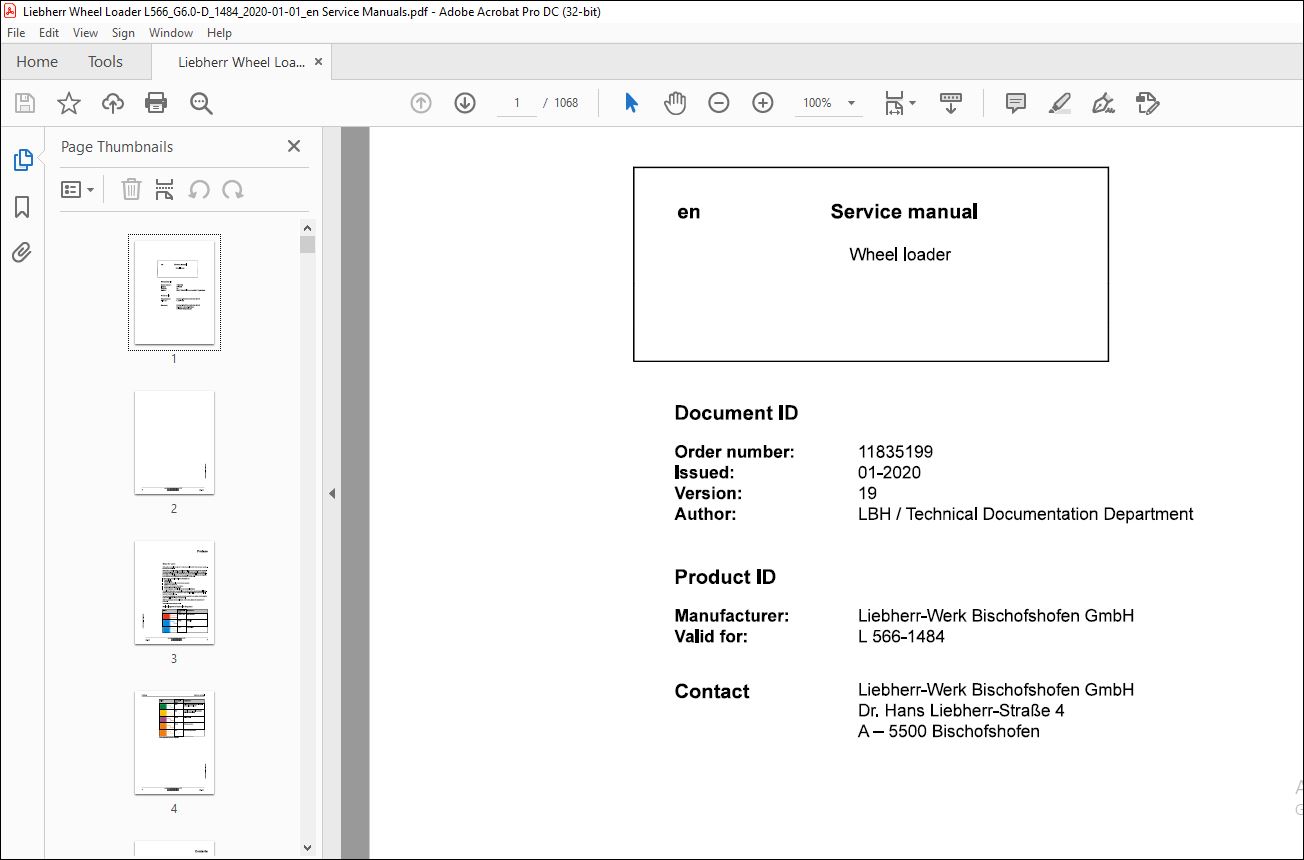Open fit page options icon
The width and height of the screenshot is (1304, 860).
click(900, 103)
